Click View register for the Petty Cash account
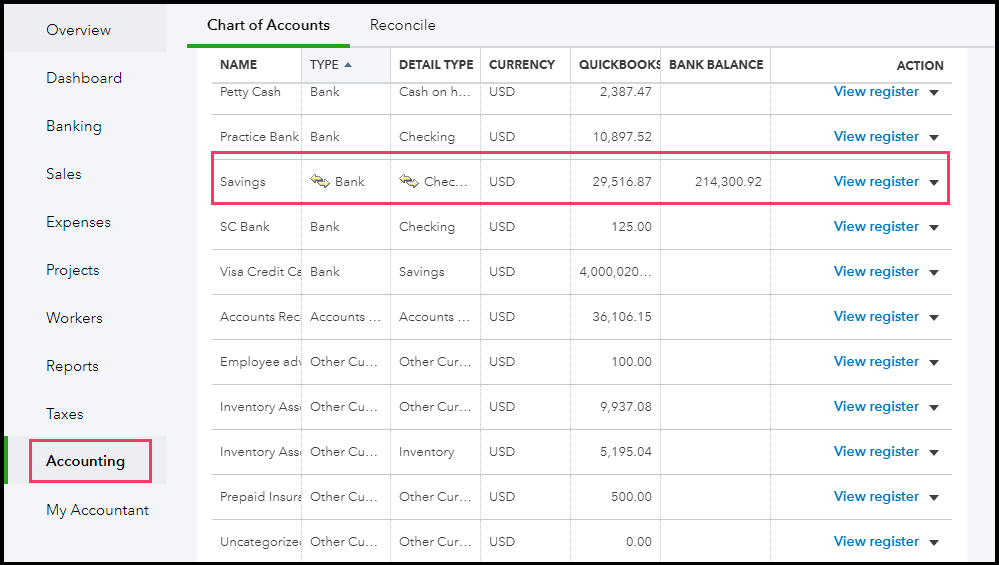Viewport: 999px width, 565px height. (876, 91)
